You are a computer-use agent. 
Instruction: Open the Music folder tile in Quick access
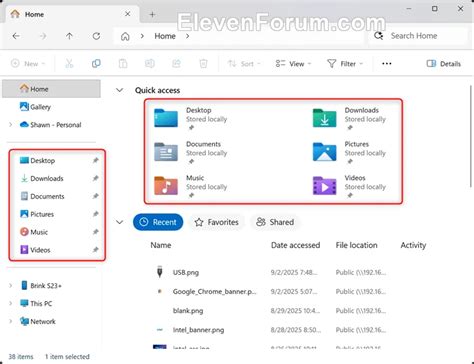click(191, 186)
